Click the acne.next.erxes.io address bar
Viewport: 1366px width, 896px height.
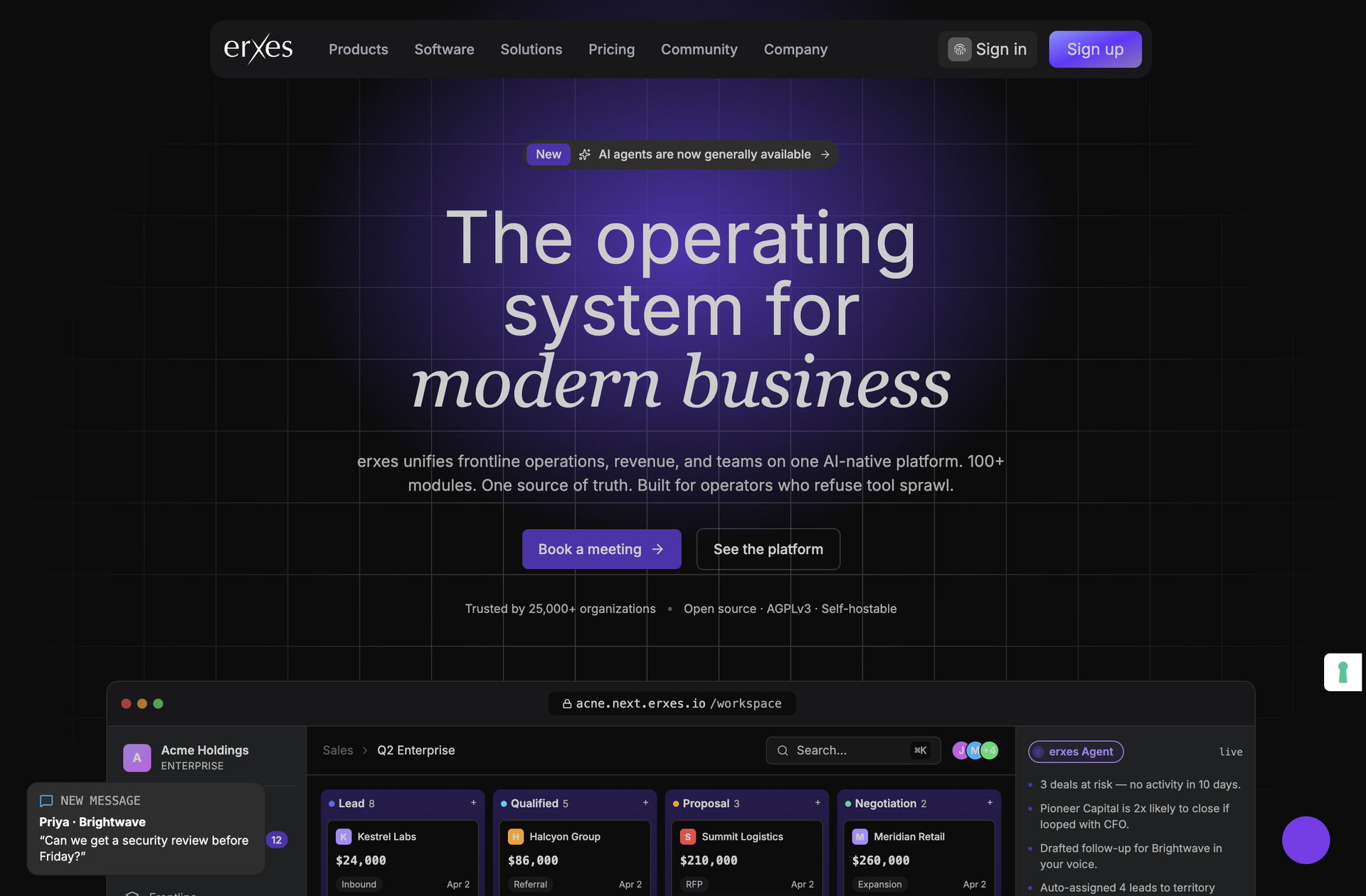click(x=672, y=703)
